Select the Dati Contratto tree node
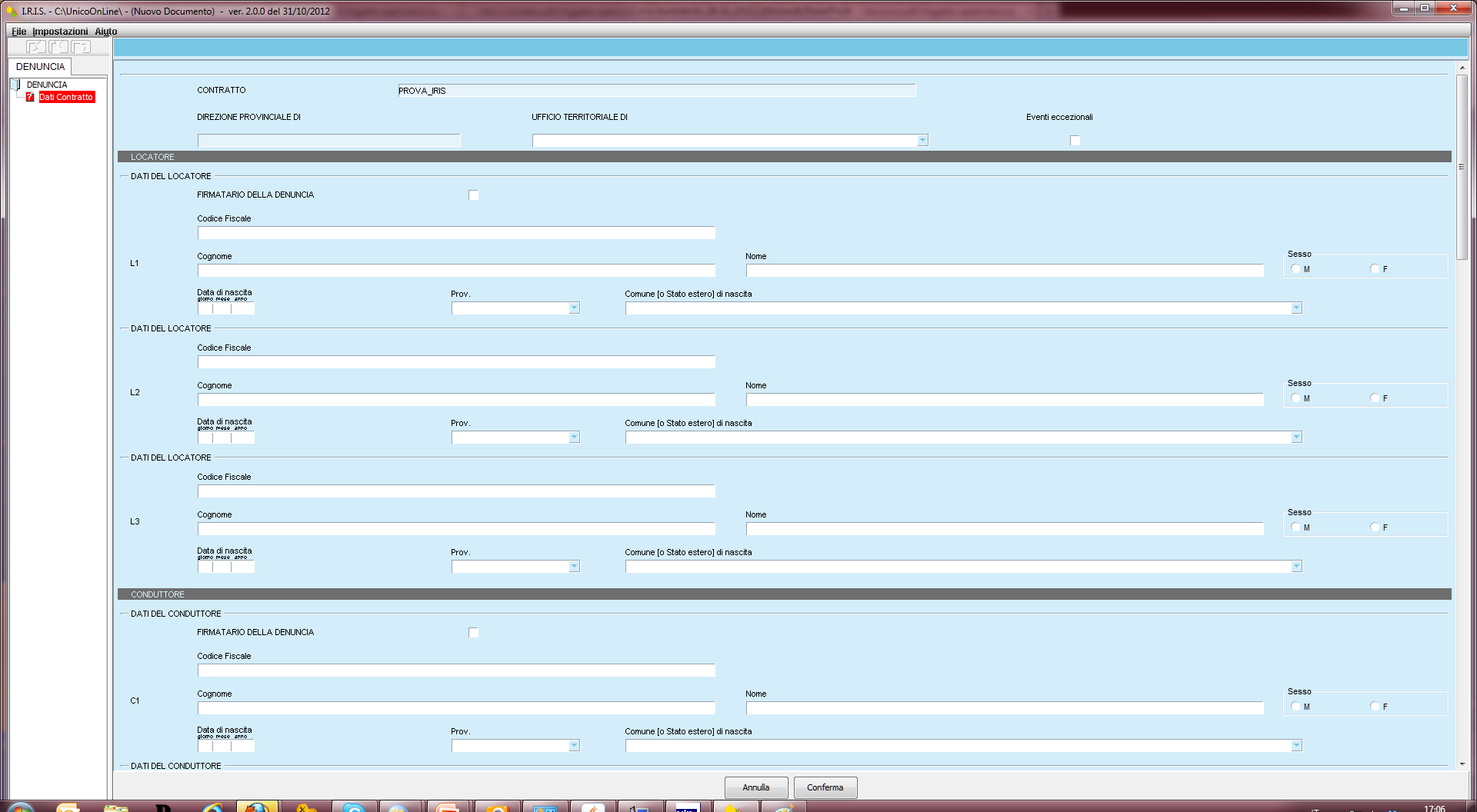This screenshot has width=1477, height=812. 66,97
